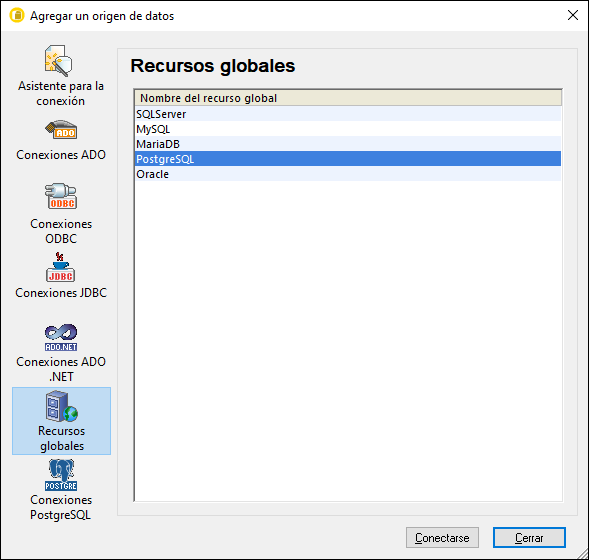The height and width of the screenshot is (560, 589).
Task: Click the Recursos globales sidebar label
Action: tap(62, 438)
